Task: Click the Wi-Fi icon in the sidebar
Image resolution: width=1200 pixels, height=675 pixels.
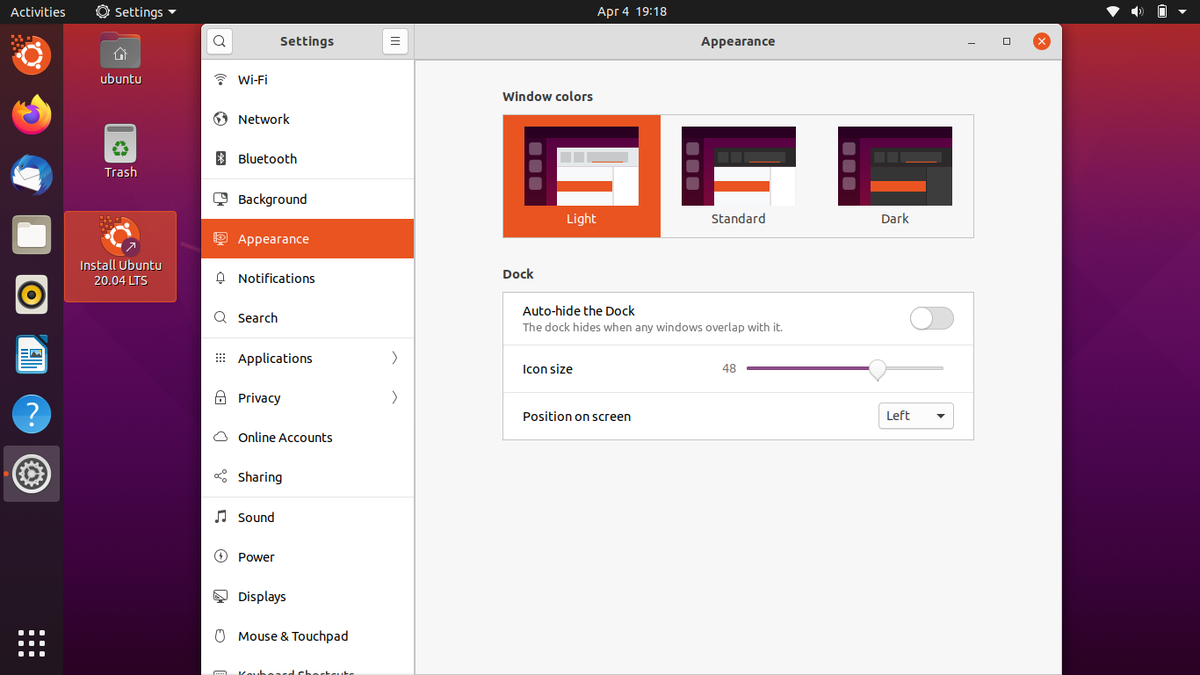Action: 221,79
